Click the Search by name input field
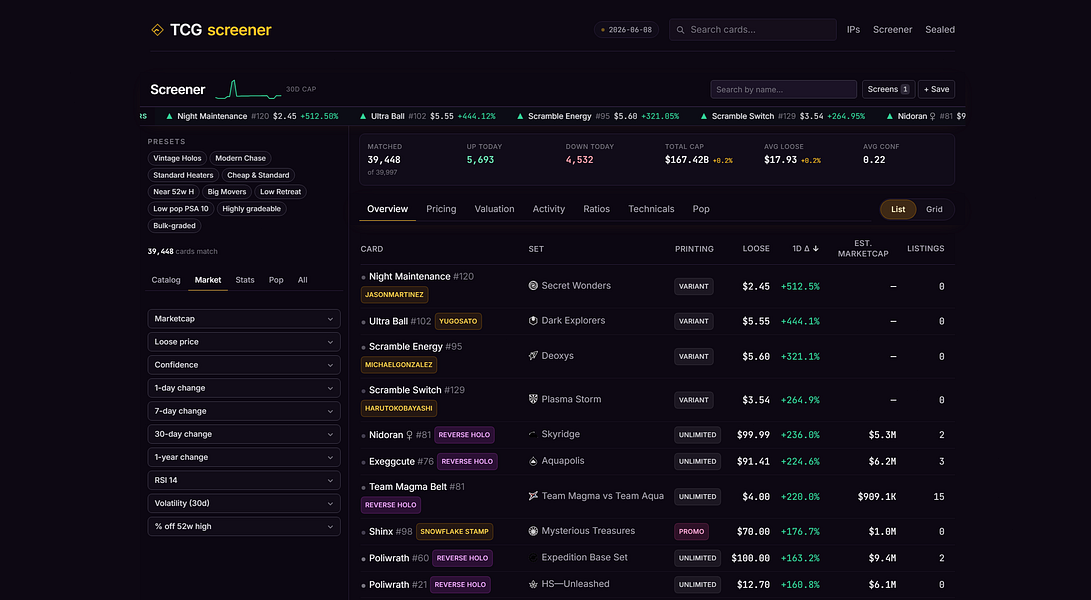Image resolution: width=1091 pixels, height=600 pixels. (783, 89)
